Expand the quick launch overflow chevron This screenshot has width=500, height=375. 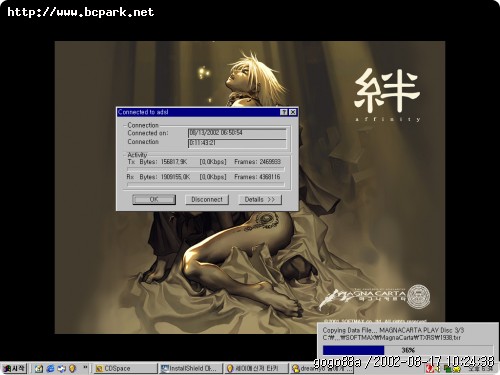point(85,367)
